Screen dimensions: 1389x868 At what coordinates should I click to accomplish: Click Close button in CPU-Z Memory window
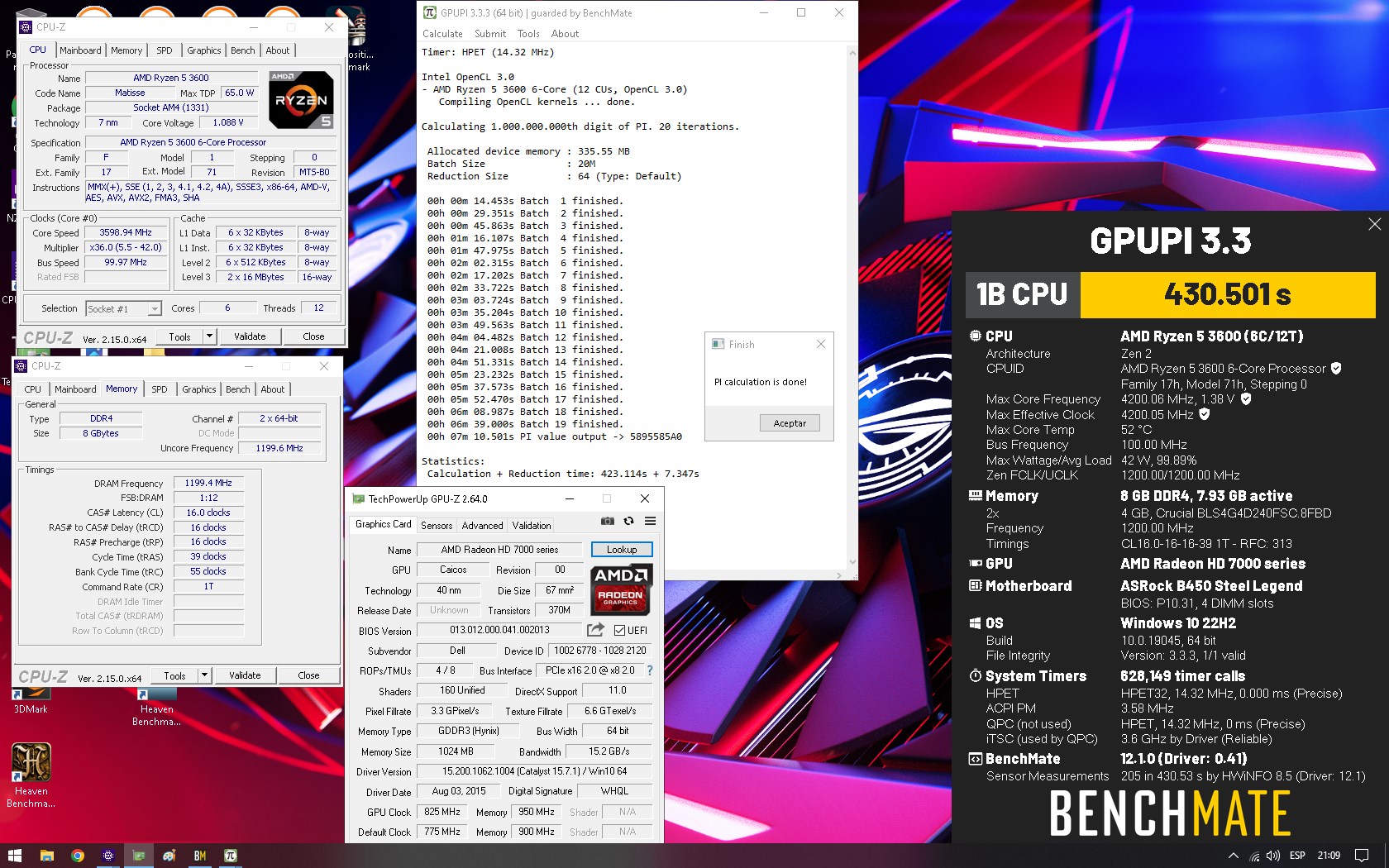pos(308,675)
